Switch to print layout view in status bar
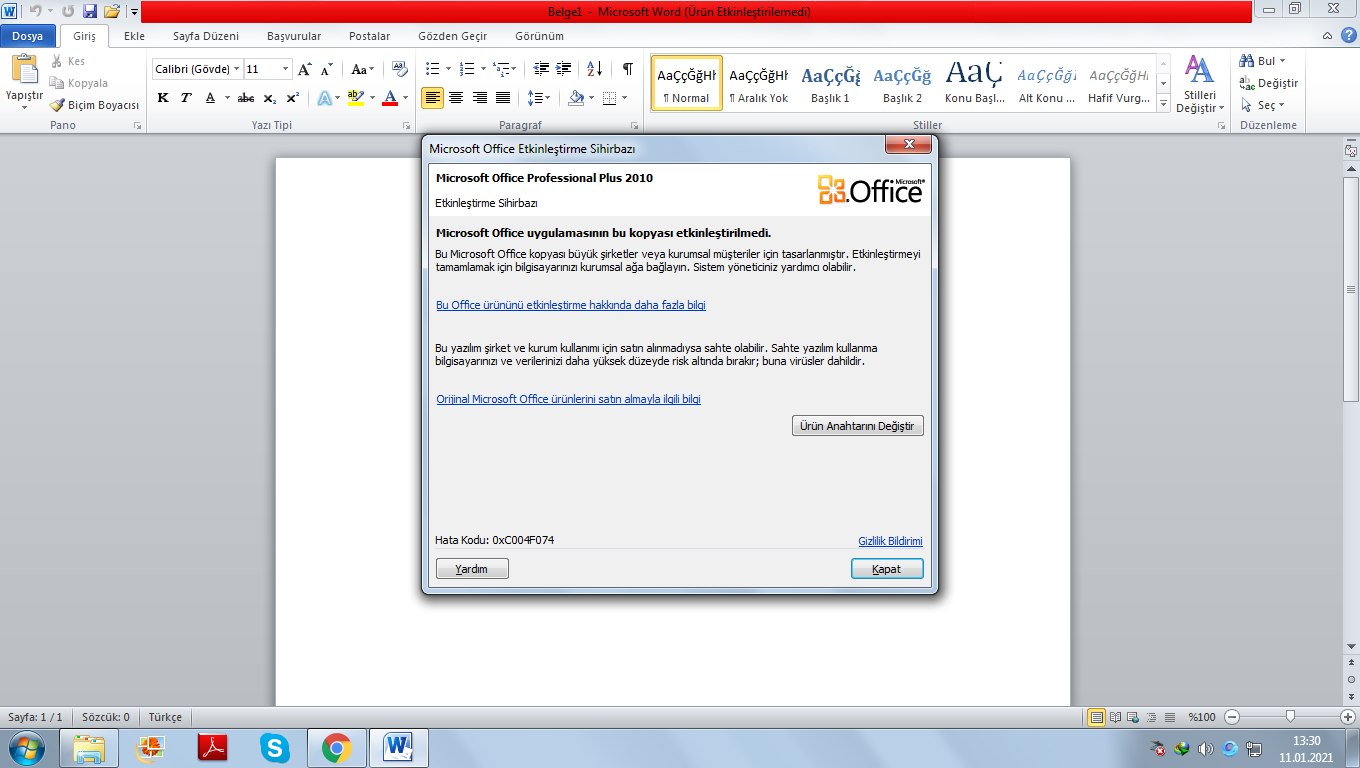 (1097, 717)
